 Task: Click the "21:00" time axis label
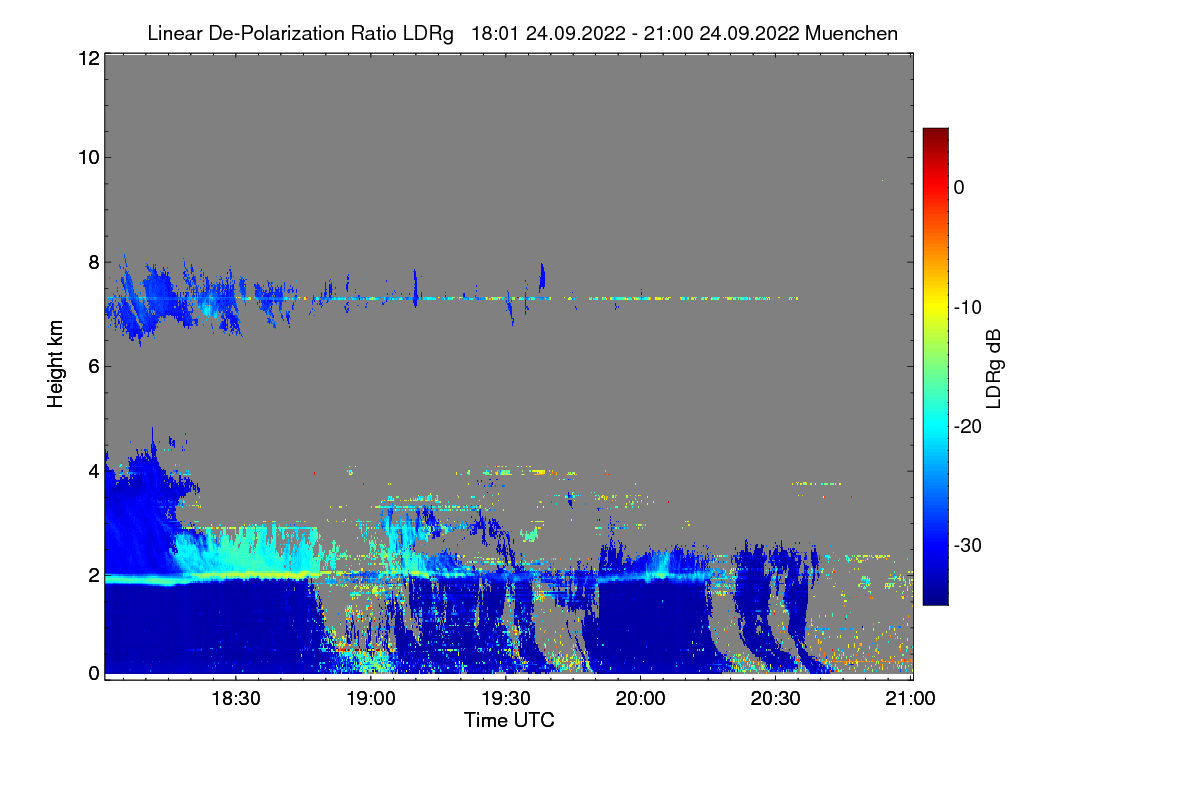911,698
